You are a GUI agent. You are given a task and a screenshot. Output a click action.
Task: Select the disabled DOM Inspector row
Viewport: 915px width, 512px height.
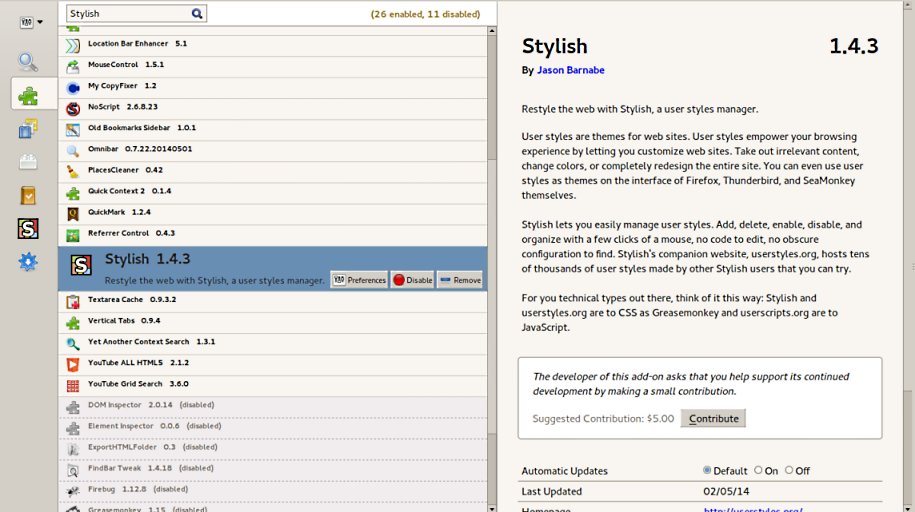tap(273, 406)
